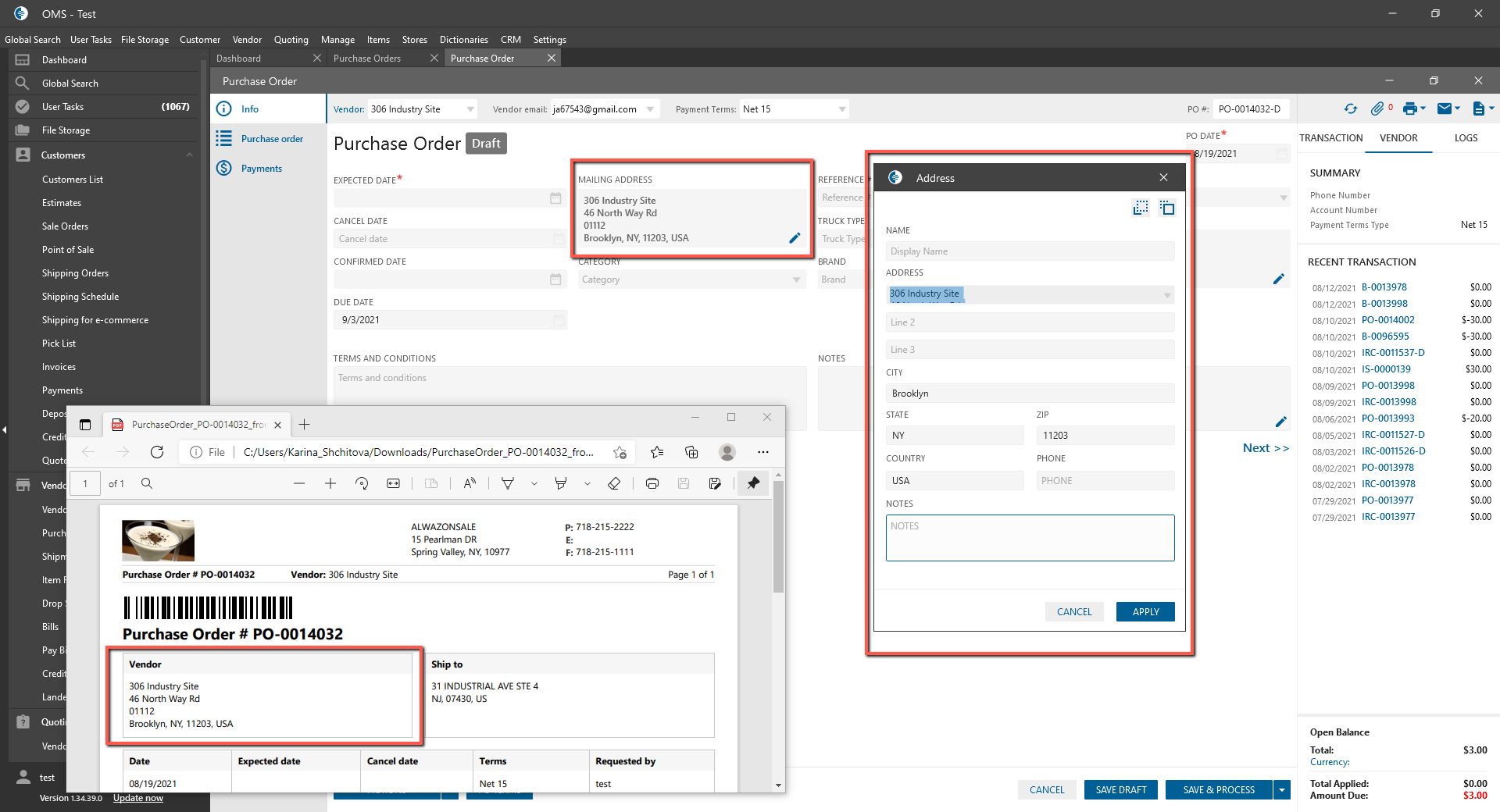Open the Payment Terms Net 15 dropdown
This screenshot has height=812, width=1500.
[841, 109]
